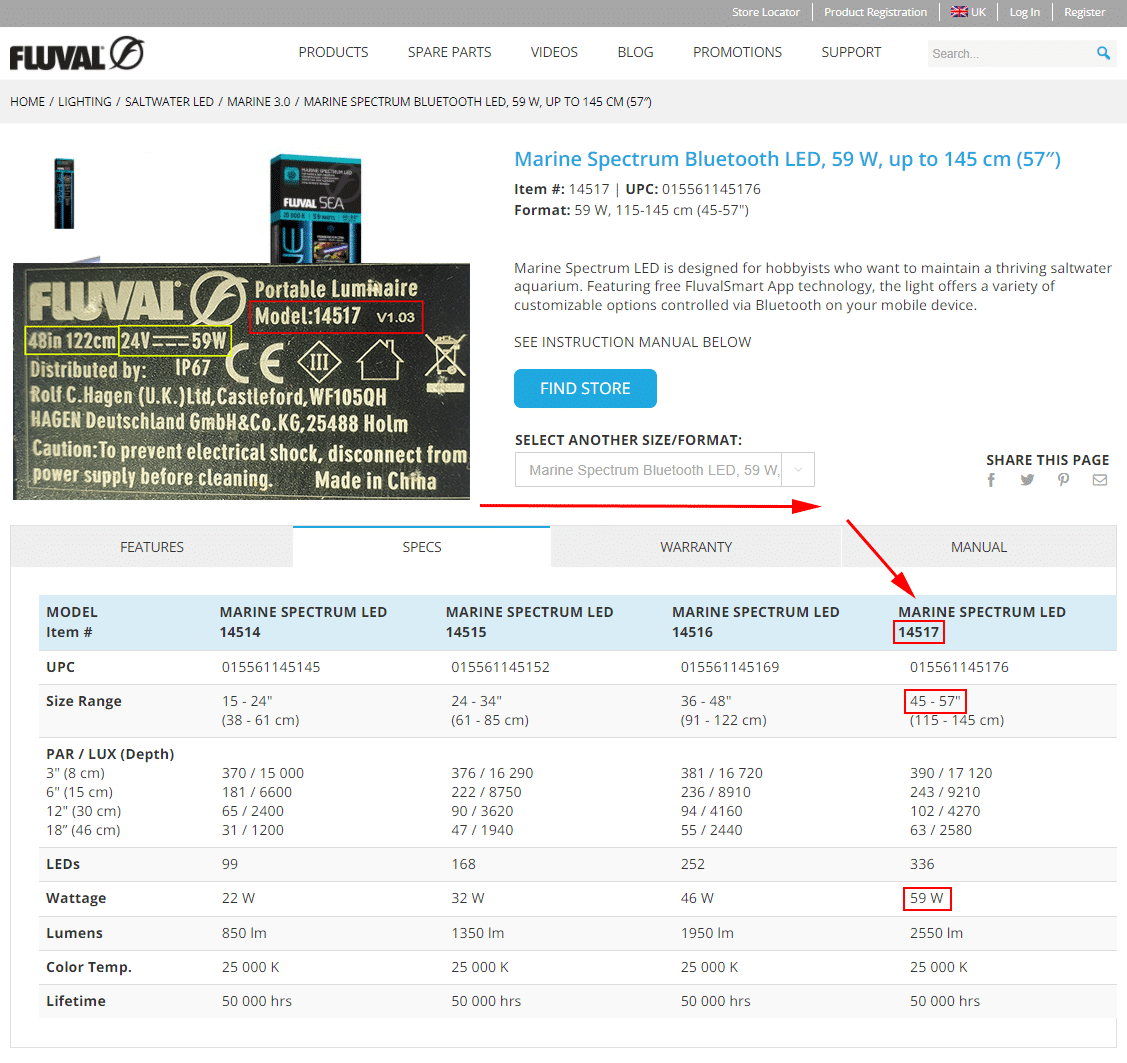Click into the Search field
Image resolution: width=1127 pixels, height=1063 pixels.
[1010, 54]
